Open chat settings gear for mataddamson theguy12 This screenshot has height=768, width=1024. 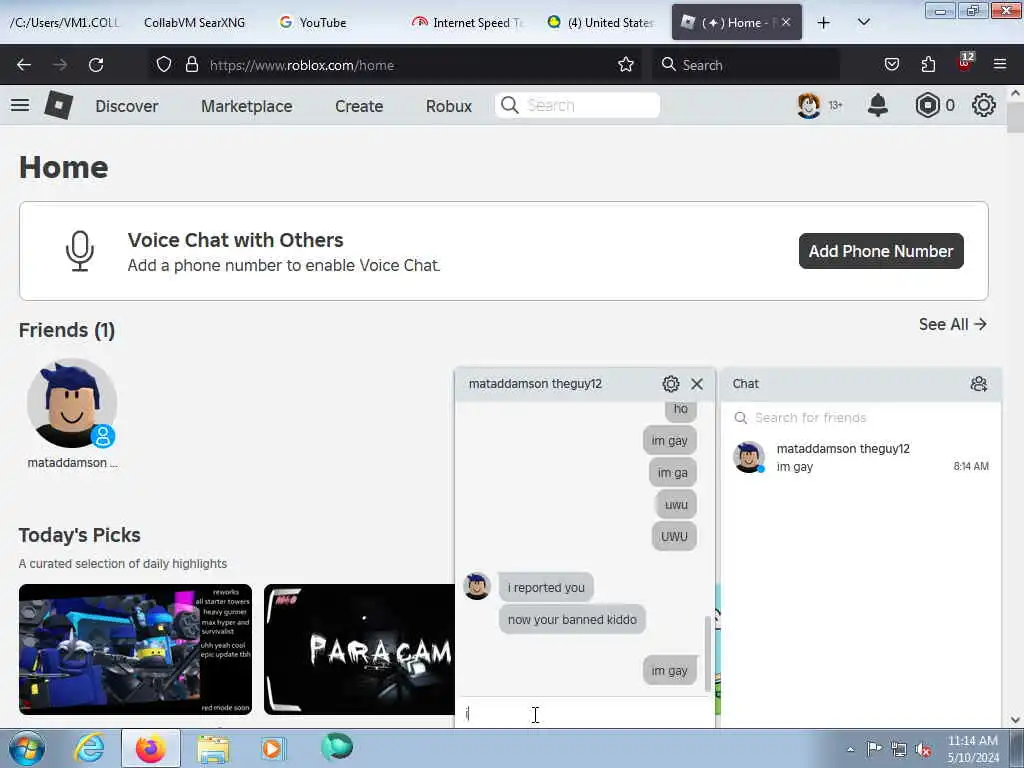(x=671, y=384)
